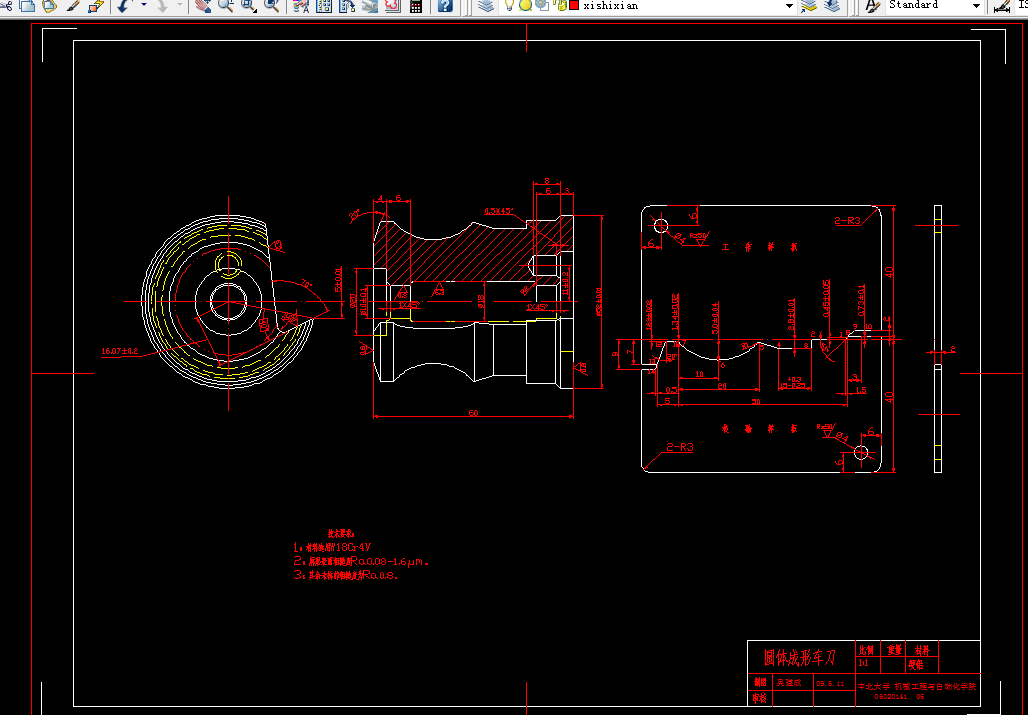Open the Markup Set Manager icon
1028x715 pixels.
392,5
